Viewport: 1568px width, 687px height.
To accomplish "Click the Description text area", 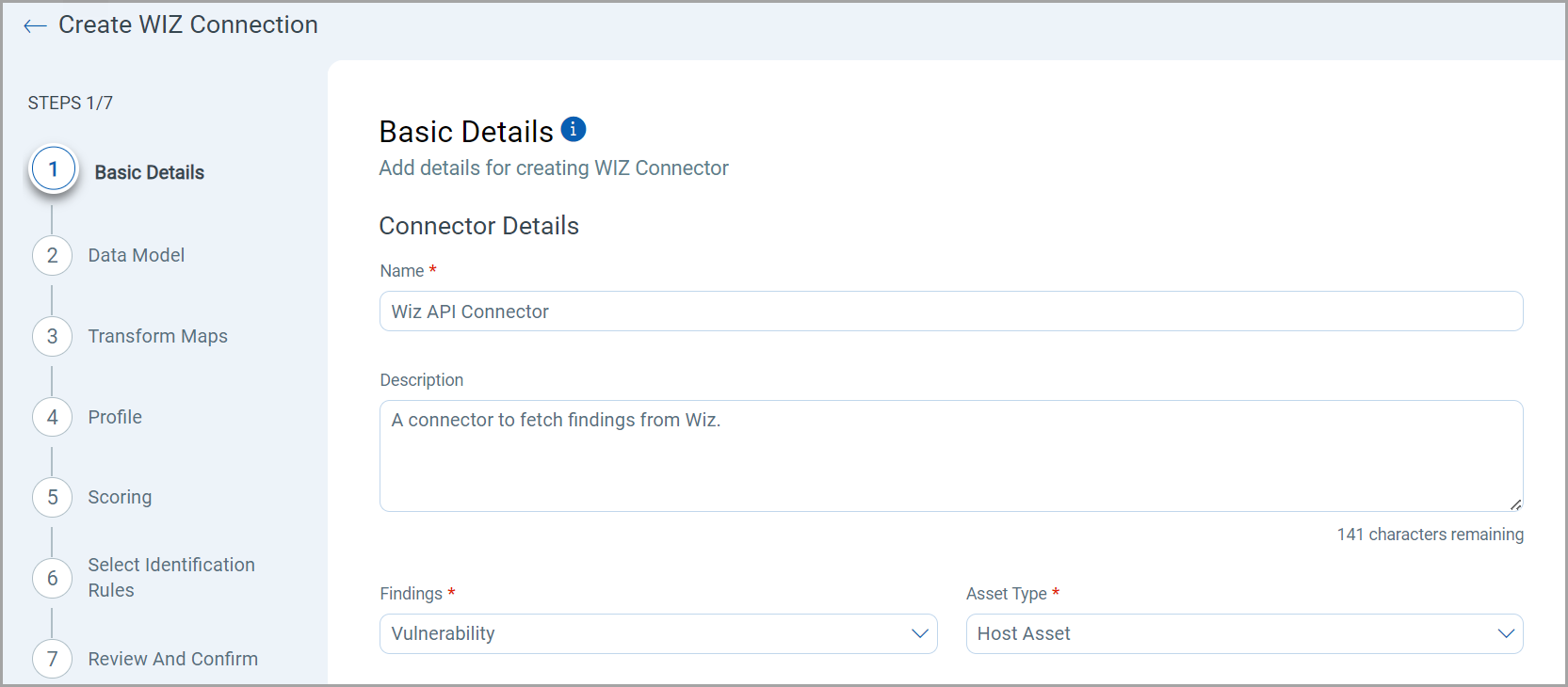I will pyautogui.click(x=950, y=456).
